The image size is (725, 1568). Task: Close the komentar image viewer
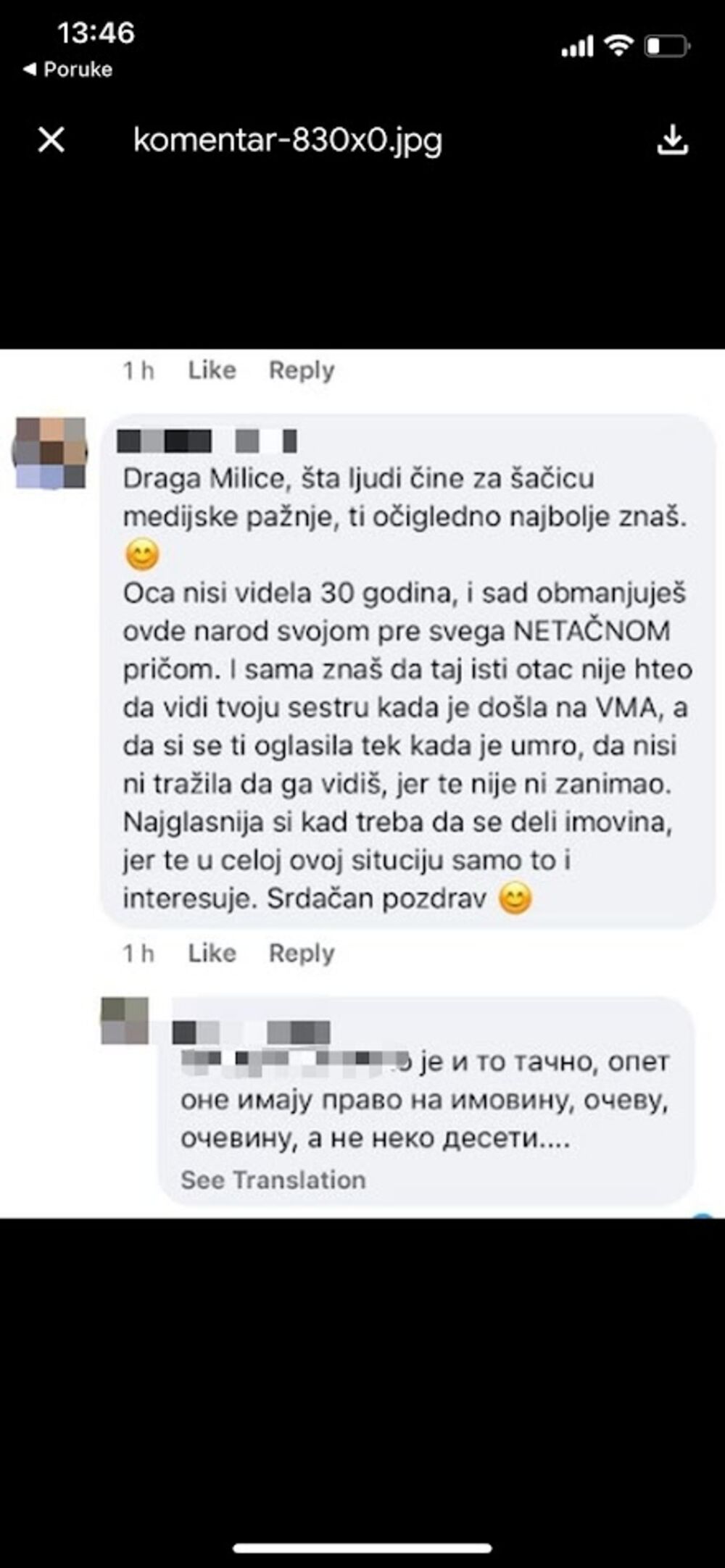point(51,139)
